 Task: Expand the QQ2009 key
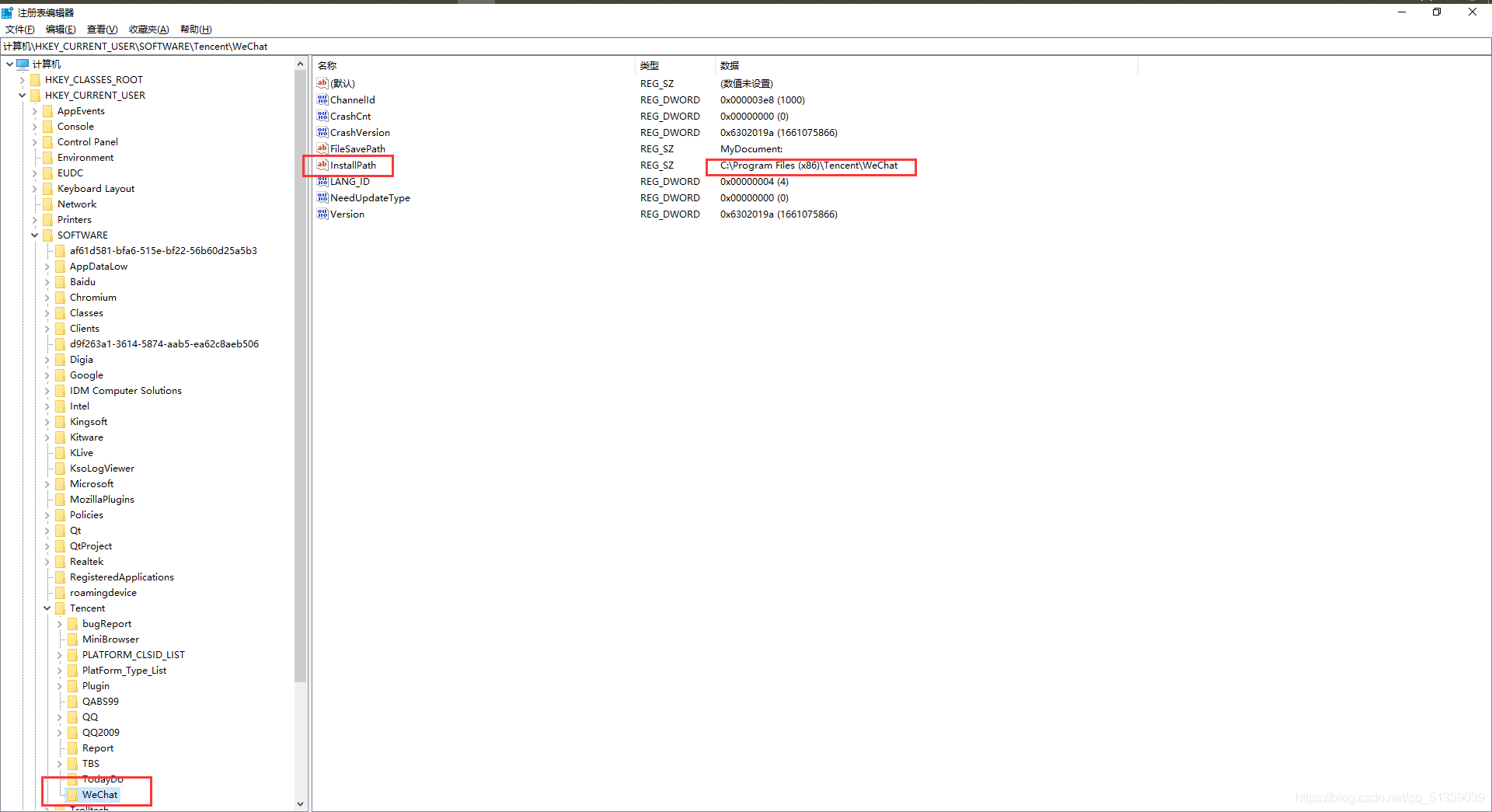[x=59, y=732]
